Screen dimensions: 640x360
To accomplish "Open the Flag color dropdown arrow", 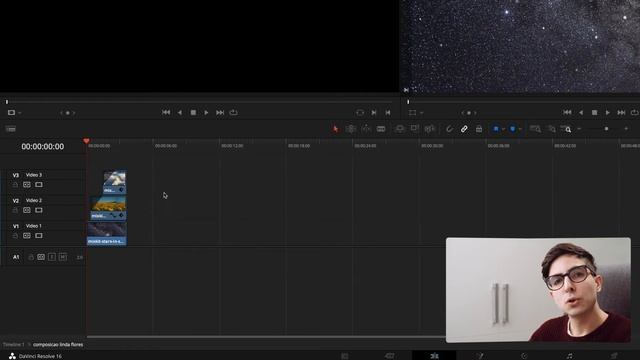I will tap(503, 129).
